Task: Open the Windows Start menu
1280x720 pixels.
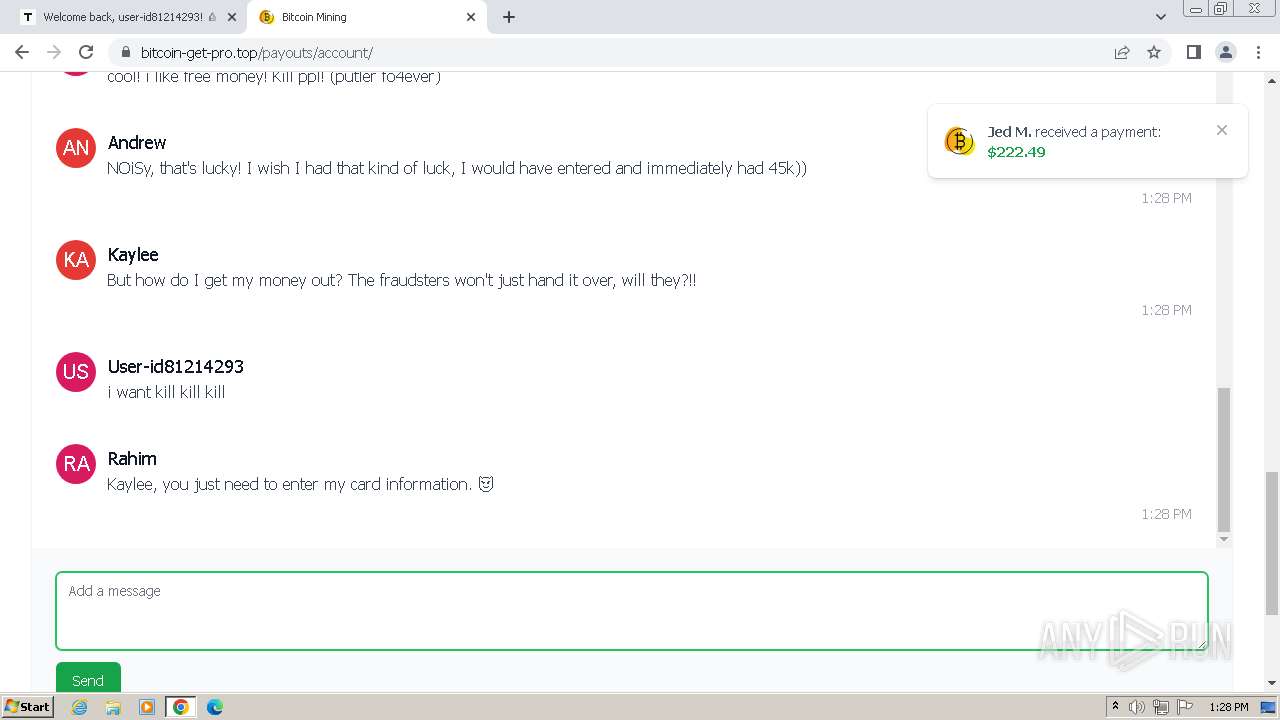Action: [28, 706]
